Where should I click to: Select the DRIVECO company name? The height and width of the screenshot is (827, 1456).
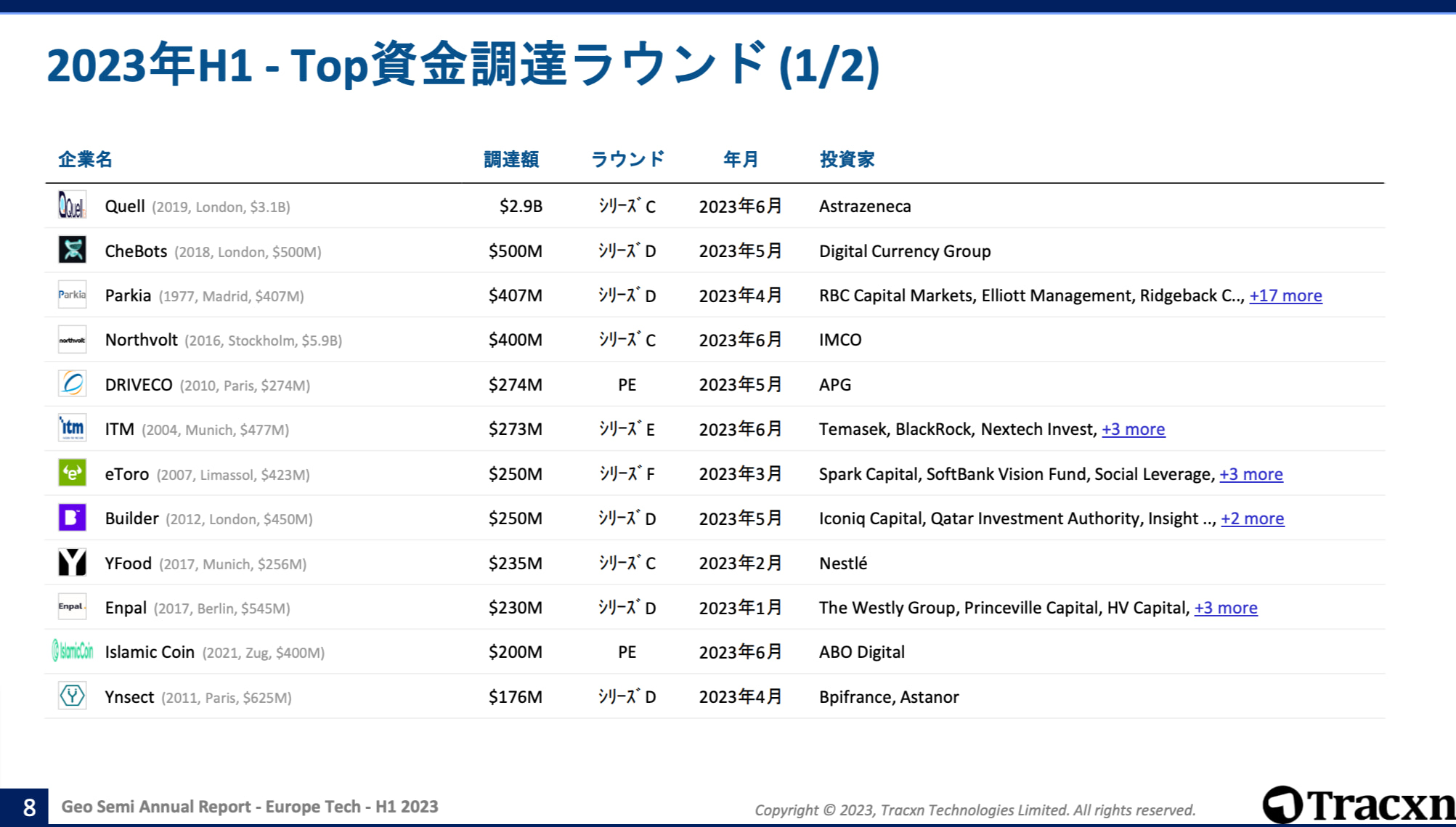[139, 385]
